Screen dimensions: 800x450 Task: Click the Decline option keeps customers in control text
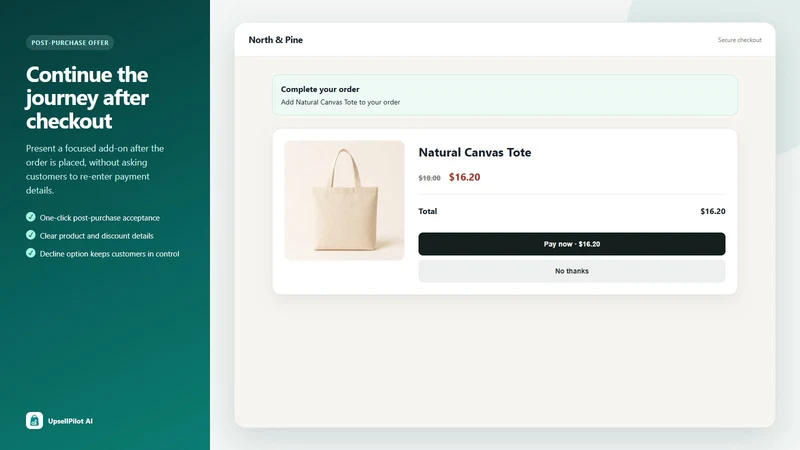pos(109,254)
